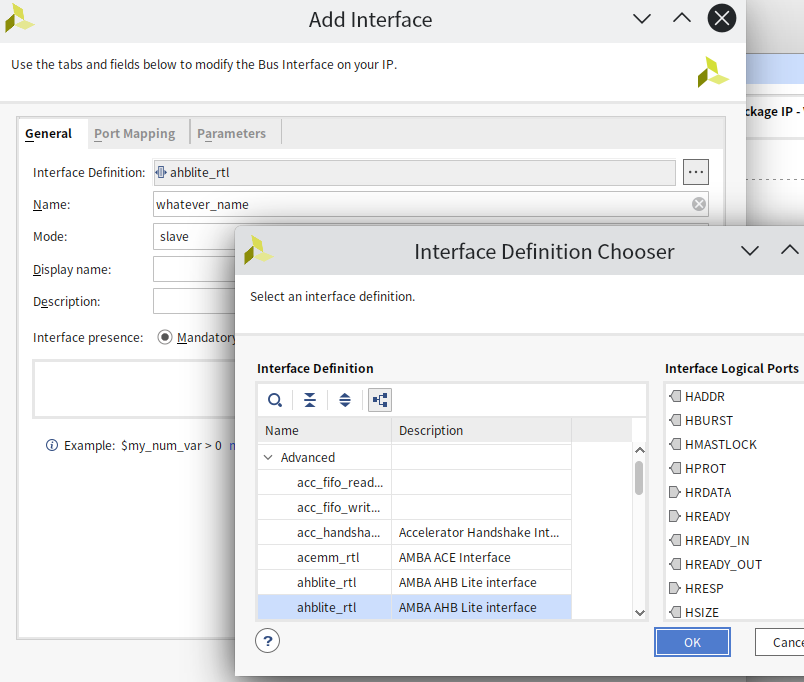This screenshot has height=682, width=804.
Task: Select the acemm_rtl interface row
Action: (x=327, y=558)
